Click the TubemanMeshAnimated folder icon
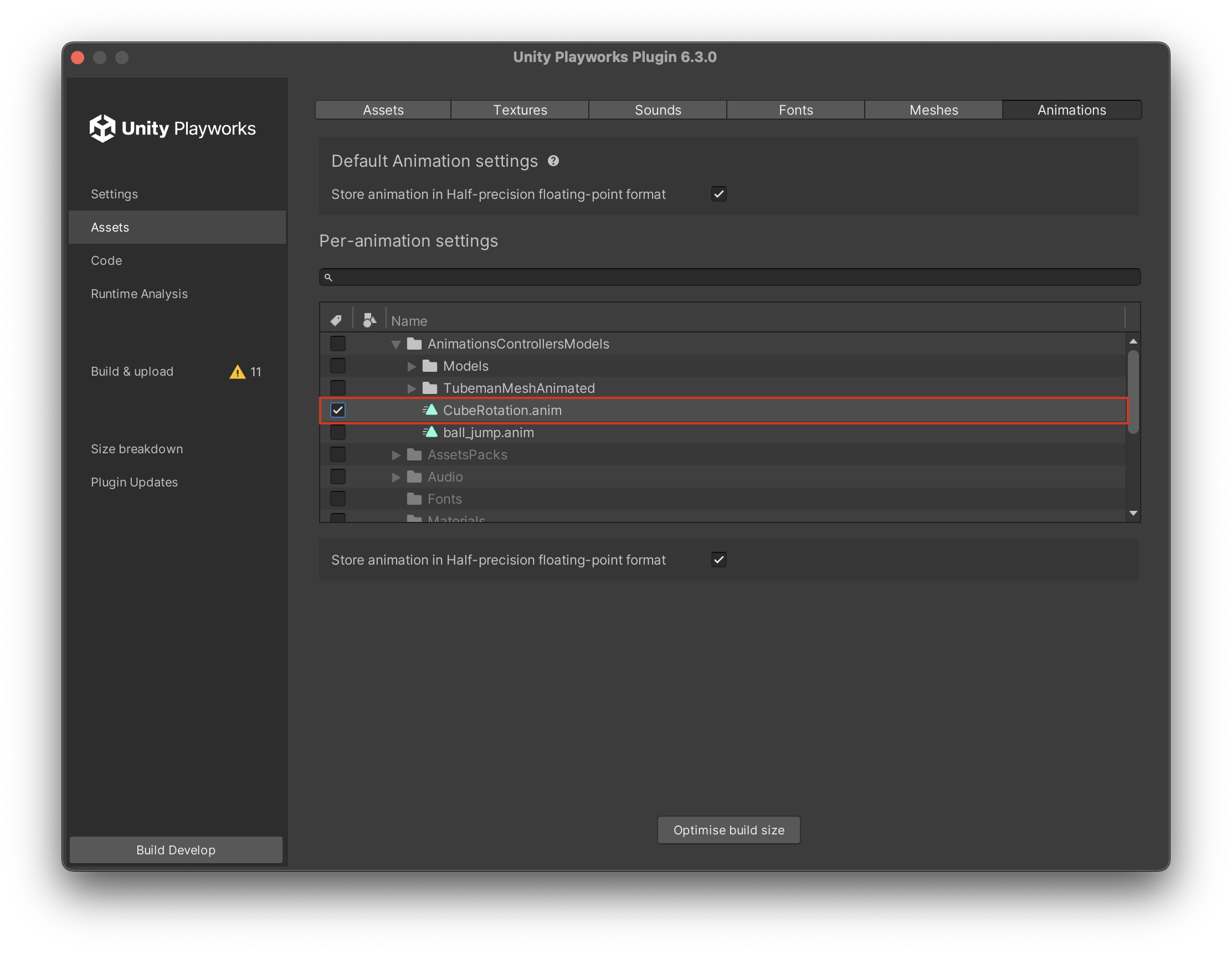This screenshot has height=953, width=1232. [430, 388]
